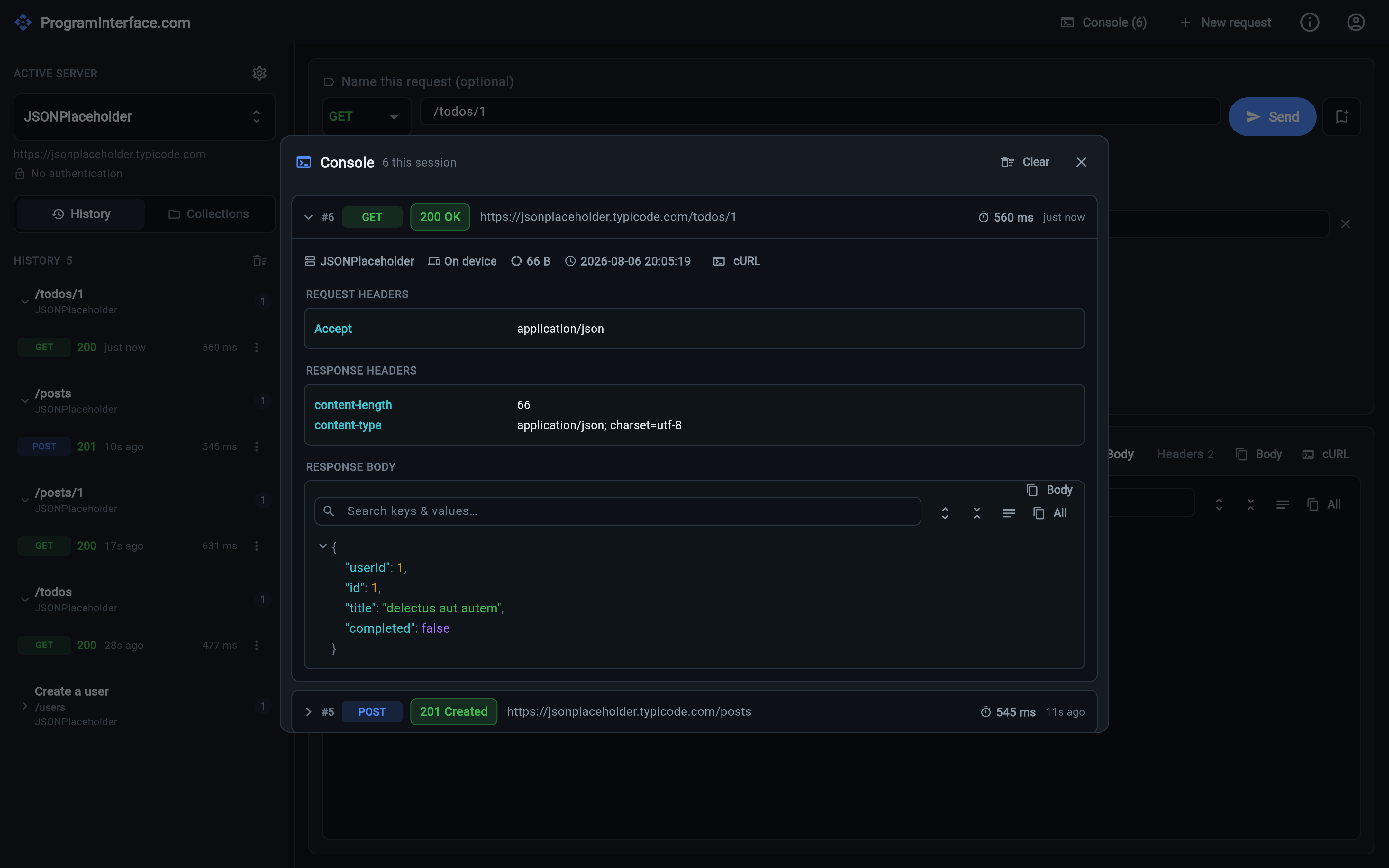Click the Name this request field
This screenshot has height=868, width=1389.
click(x=427, y=82)
